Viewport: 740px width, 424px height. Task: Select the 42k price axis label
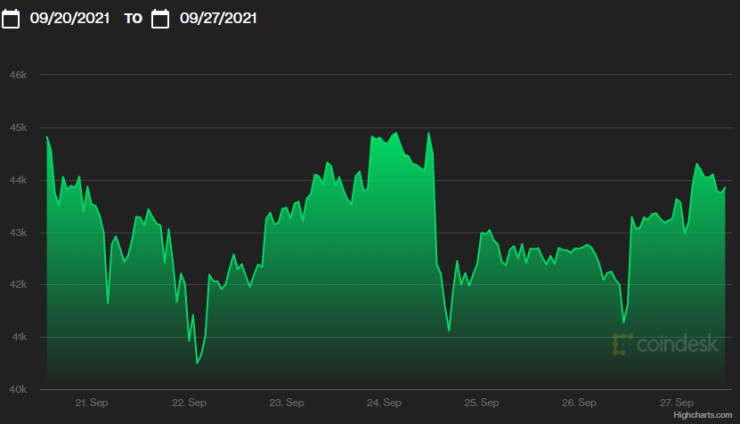(x=18, y=285)
